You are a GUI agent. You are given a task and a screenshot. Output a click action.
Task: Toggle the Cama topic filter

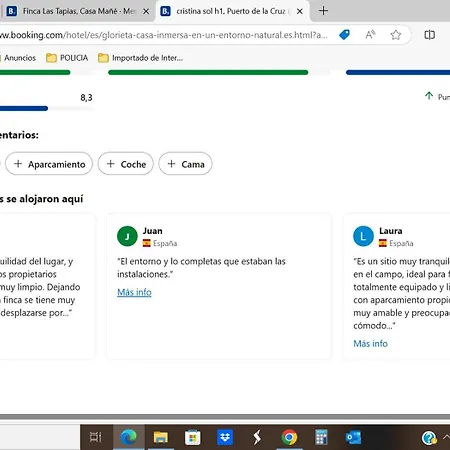(185, 164)
